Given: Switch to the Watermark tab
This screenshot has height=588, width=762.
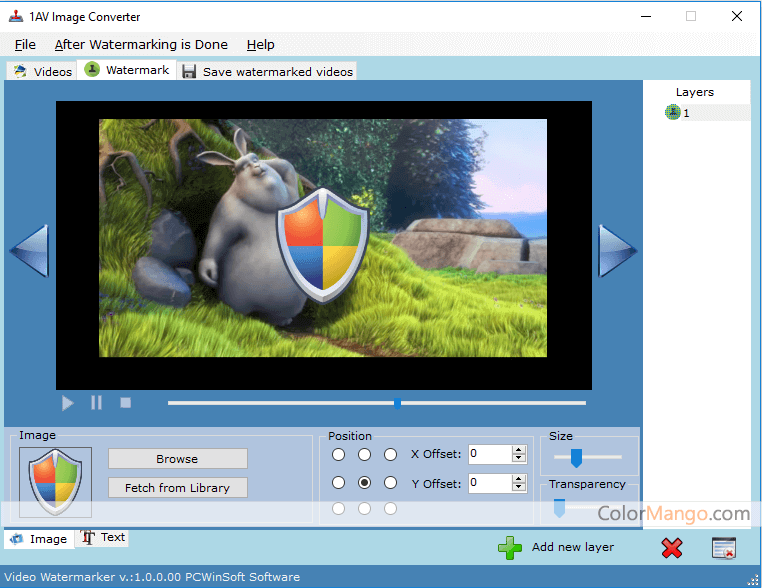Looking at the screenshot, I should [127, 70].
